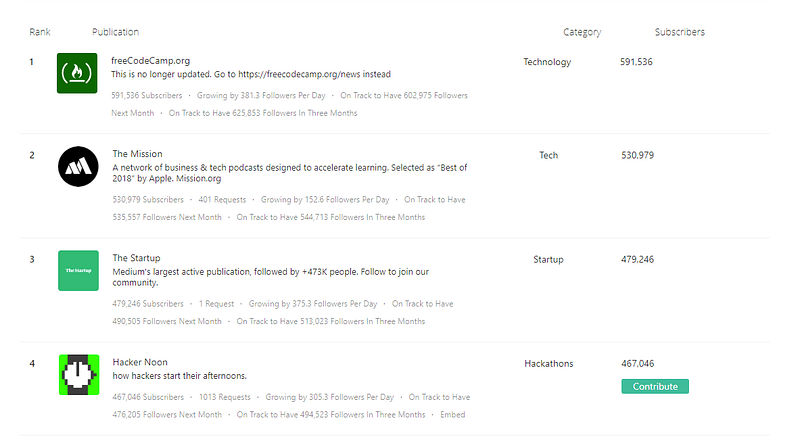800x448 pixels.
Task: Click 1013 Requests under Hacker Noon
Action: (x=224, y=397)
